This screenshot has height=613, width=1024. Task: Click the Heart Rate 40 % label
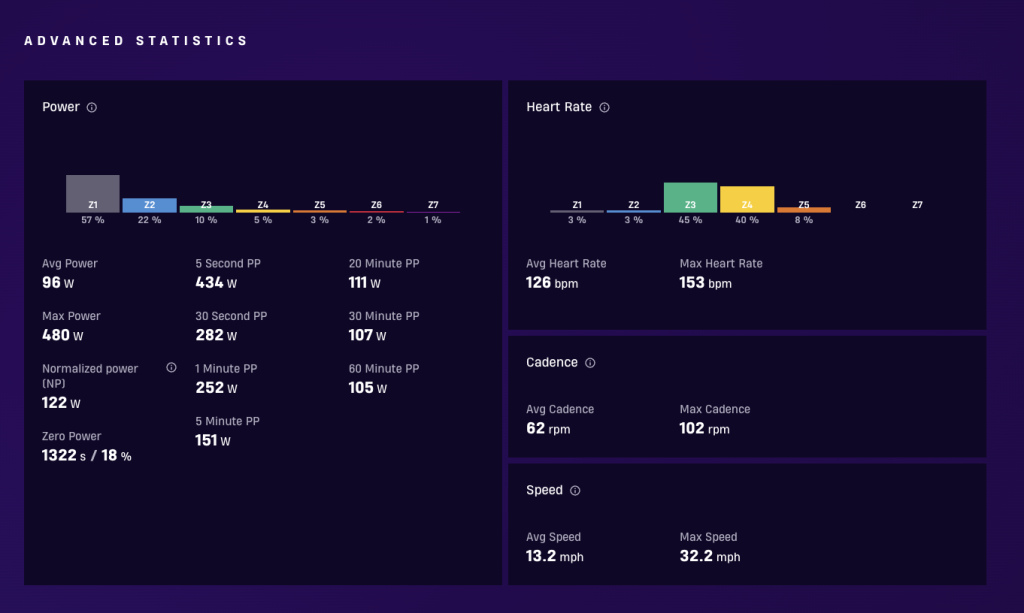click(x=747, y=220)
